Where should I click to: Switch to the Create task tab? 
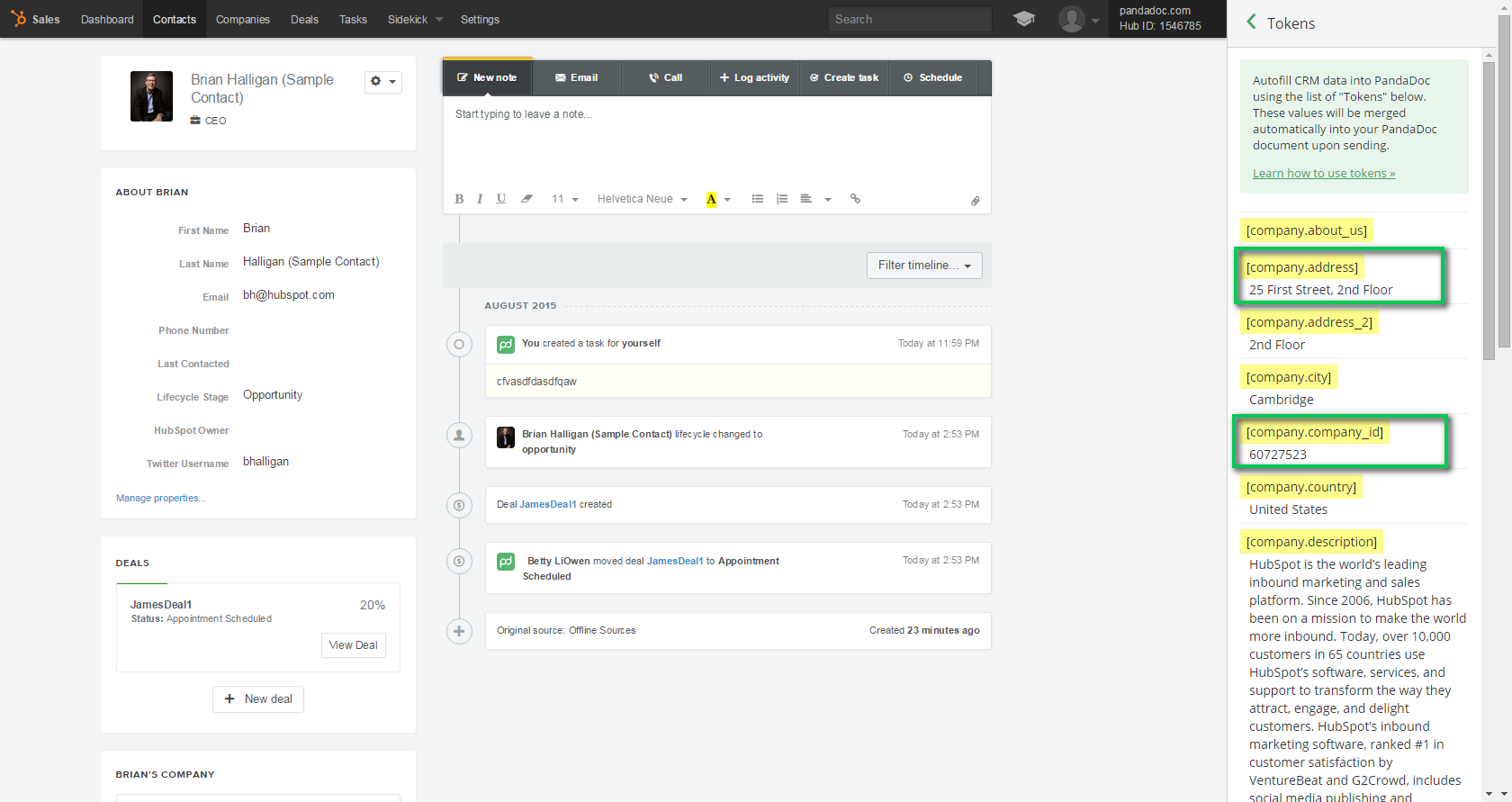point(844,77)
